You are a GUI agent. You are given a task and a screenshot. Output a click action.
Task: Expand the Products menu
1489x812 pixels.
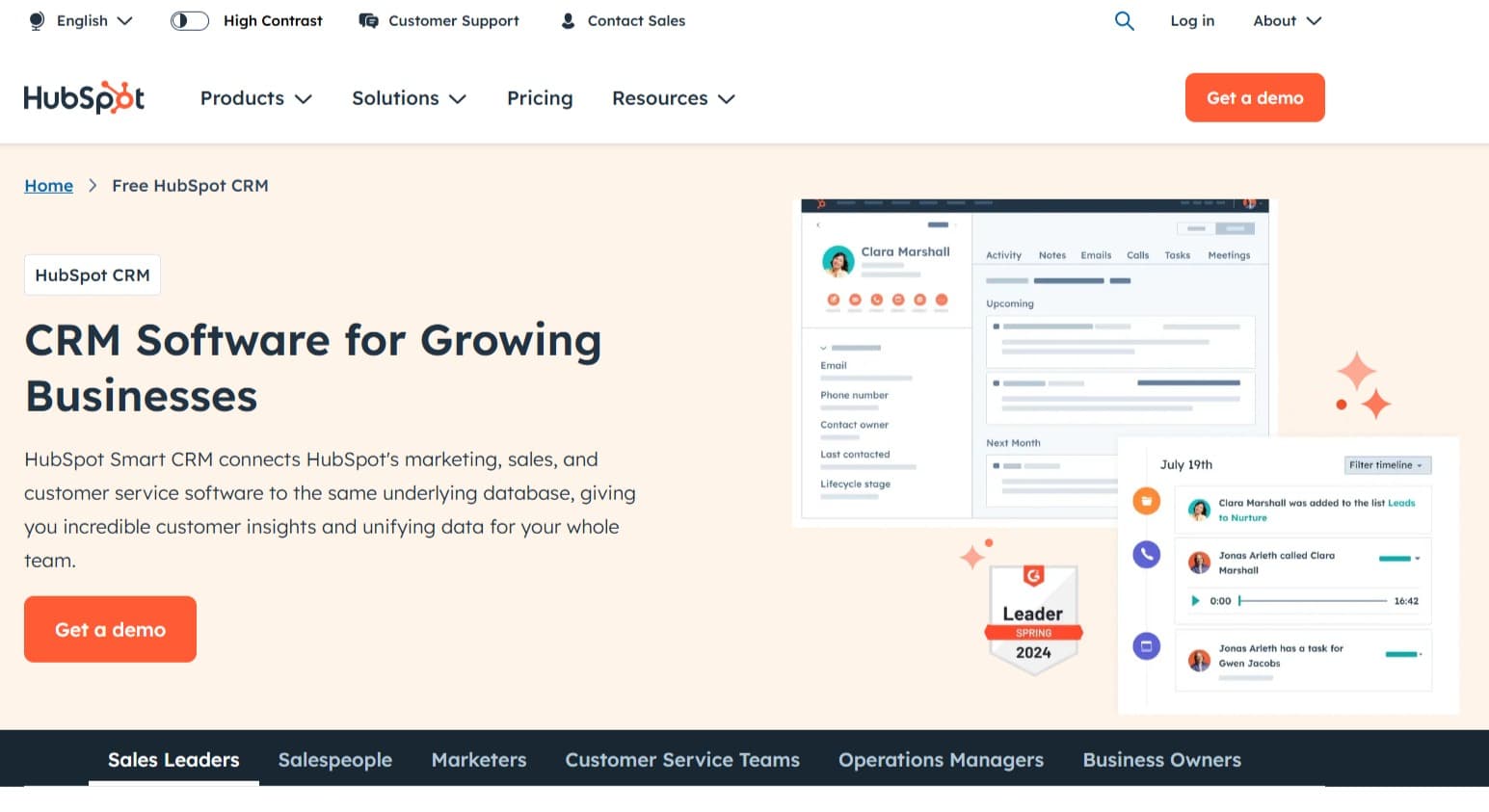point(255,98)
